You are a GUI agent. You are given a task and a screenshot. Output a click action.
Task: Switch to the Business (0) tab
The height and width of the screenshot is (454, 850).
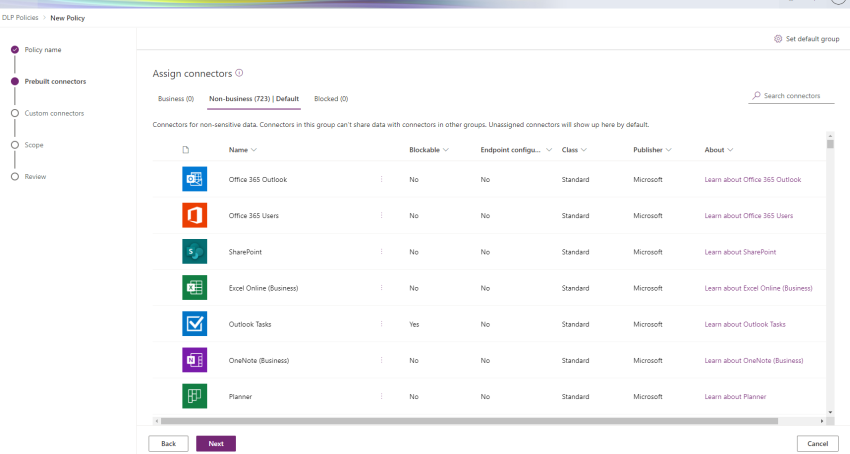click(176, 99)
